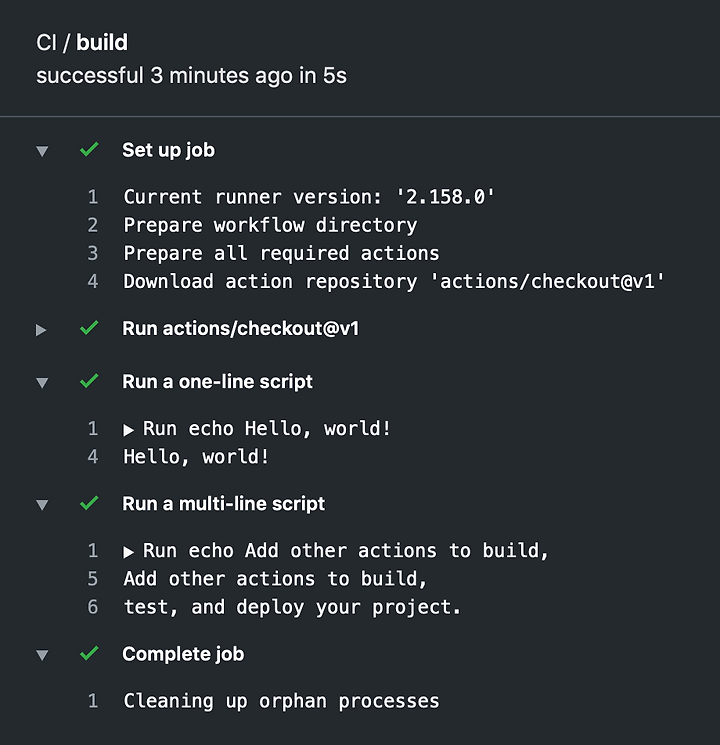Click the 'Hello, world!' output line
Image resolution: width=720 pixels, height=745 pixels.
pyautogui.click(x=196, y=457)
